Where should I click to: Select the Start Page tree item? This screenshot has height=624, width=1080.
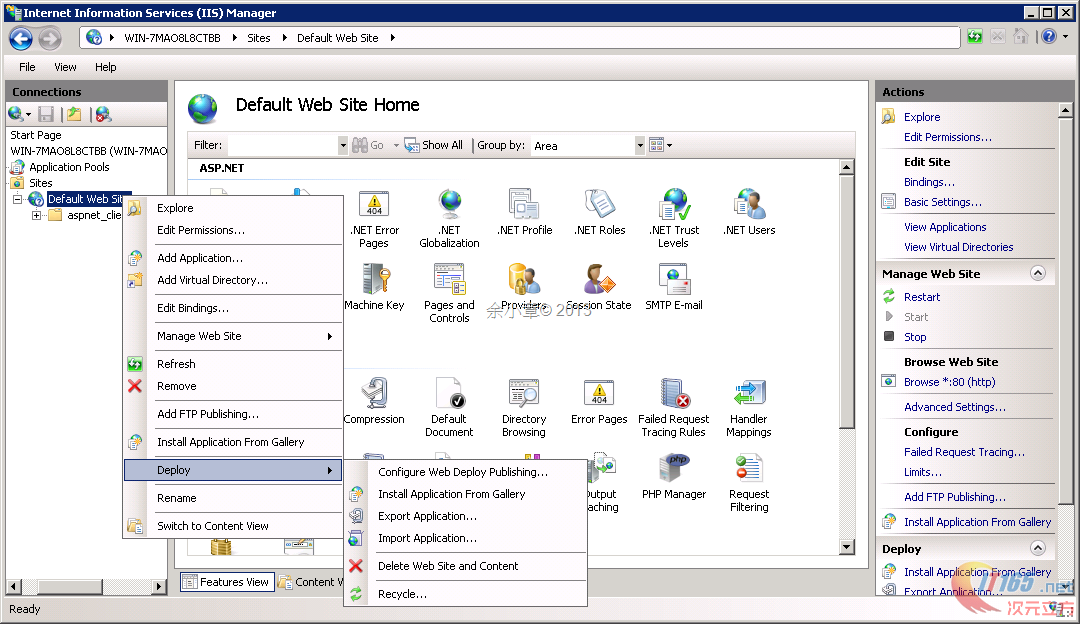36,135
